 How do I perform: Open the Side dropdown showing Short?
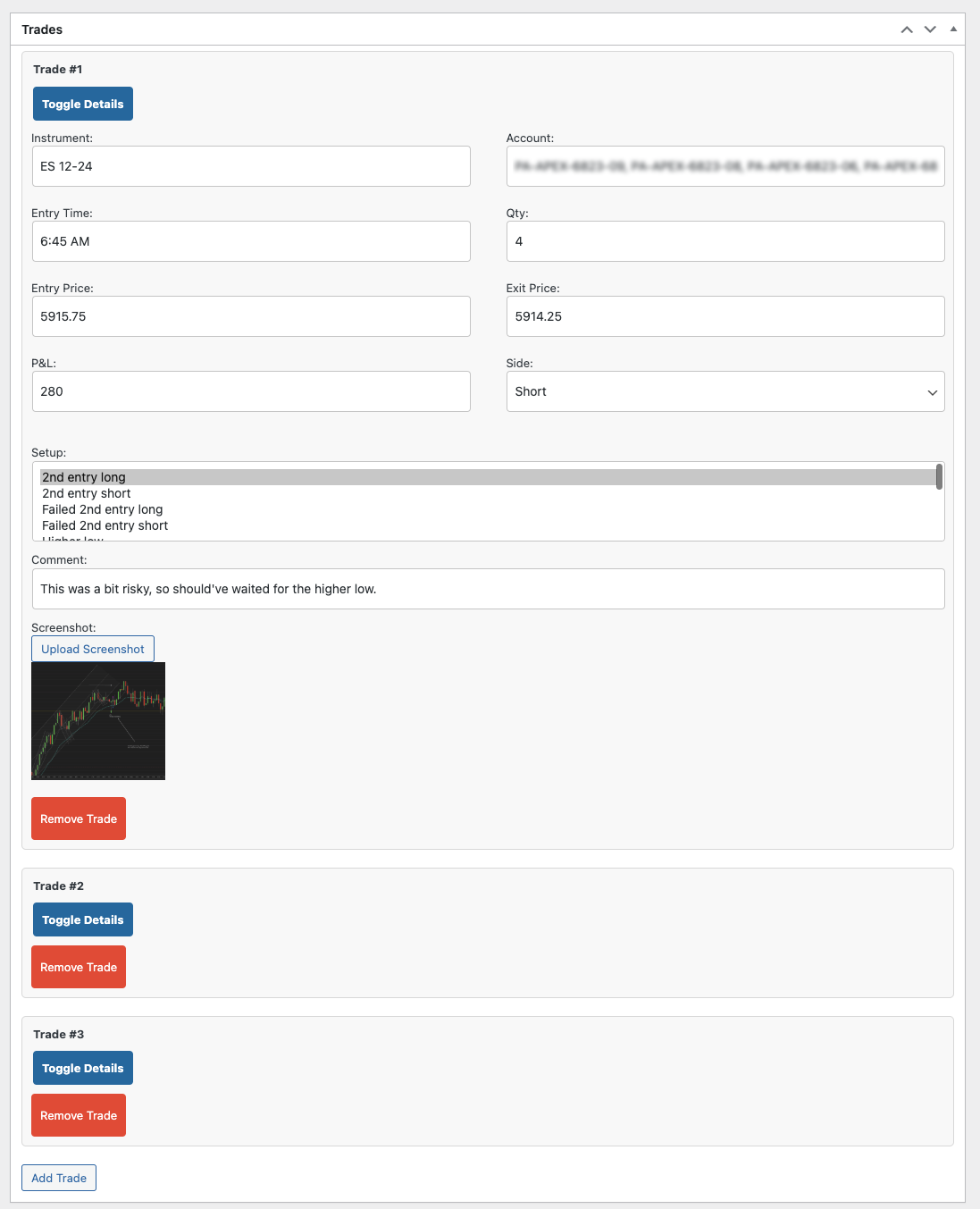click(725, 391)
